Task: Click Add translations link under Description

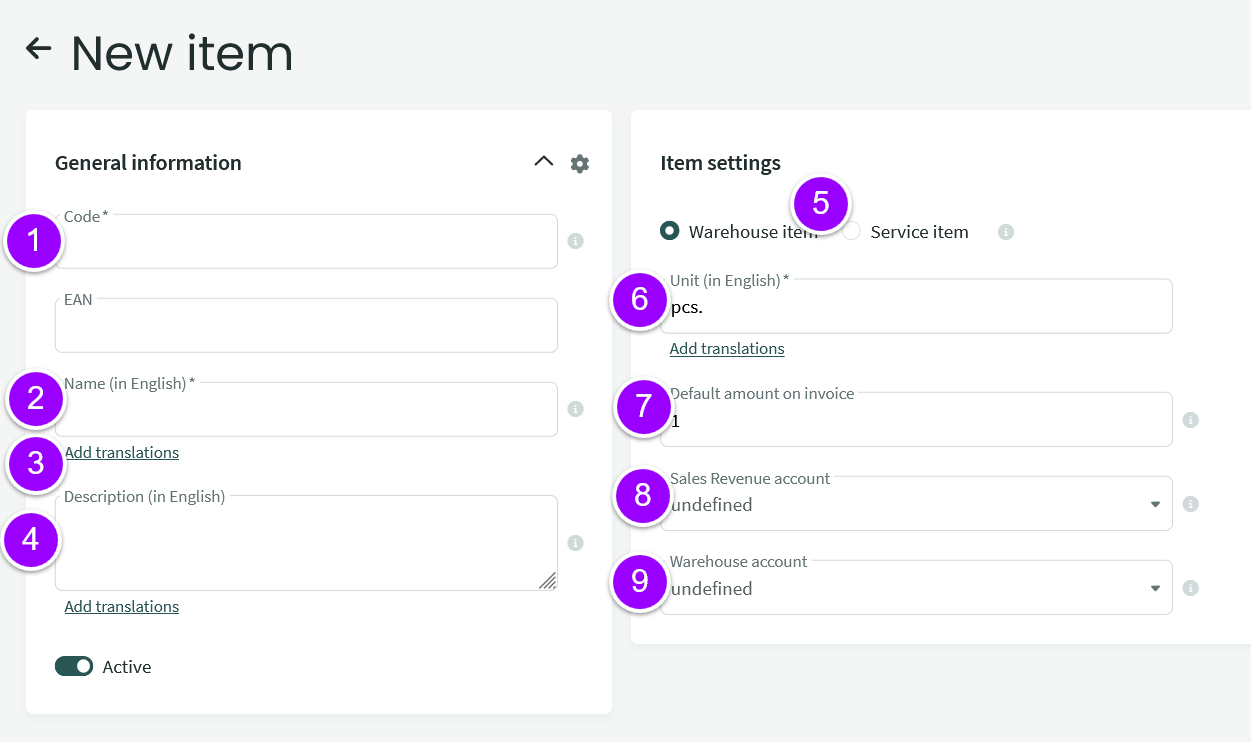Action: pyautogui.click(x=122, y=606)
